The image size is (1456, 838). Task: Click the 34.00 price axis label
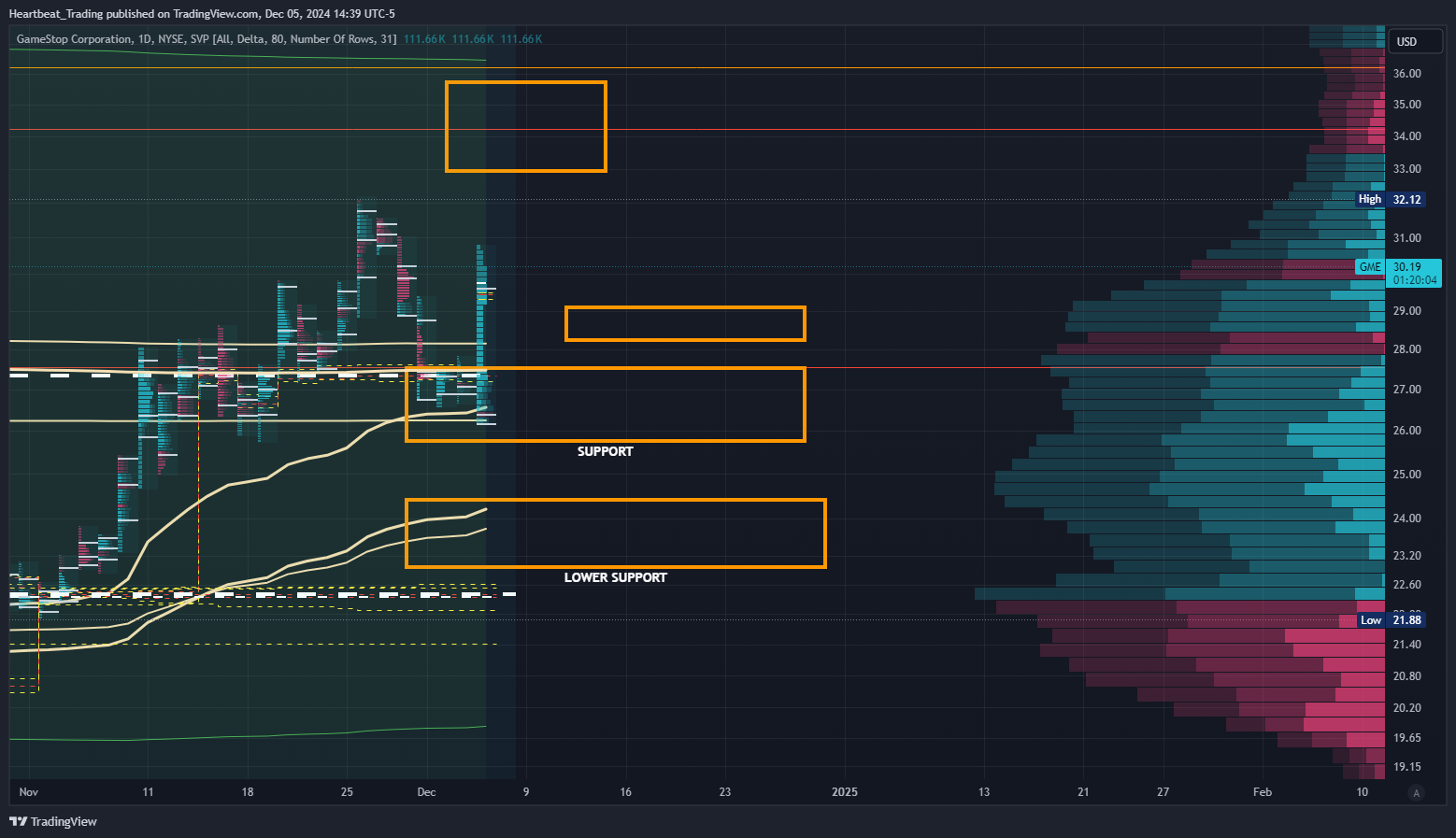(x=1406, y=136)
